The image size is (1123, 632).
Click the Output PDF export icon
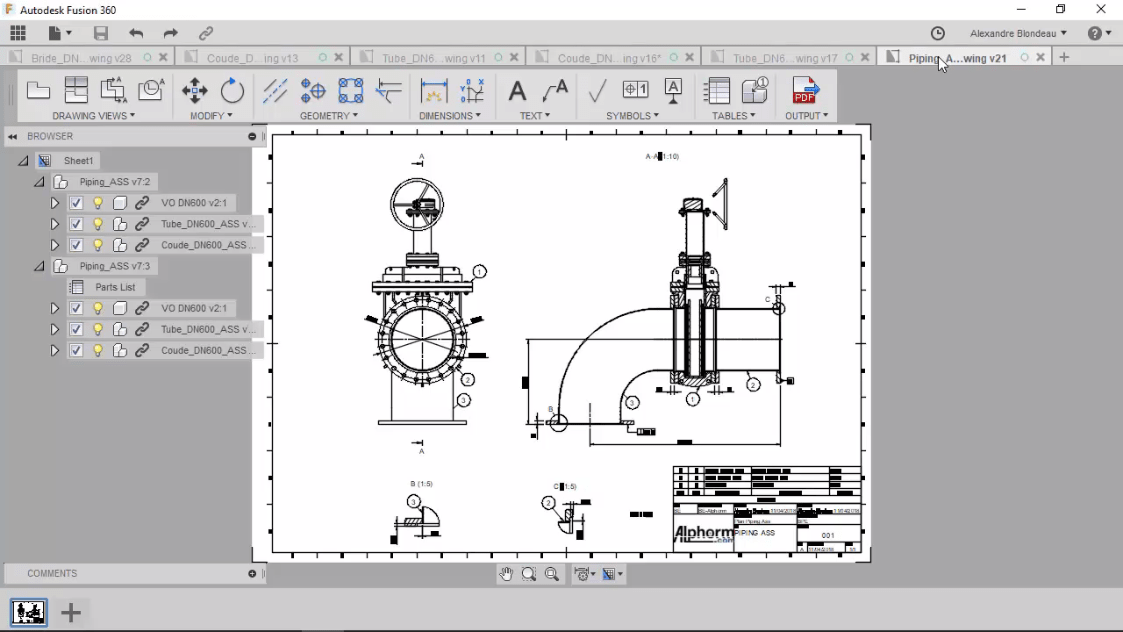[x=805, y=91]
